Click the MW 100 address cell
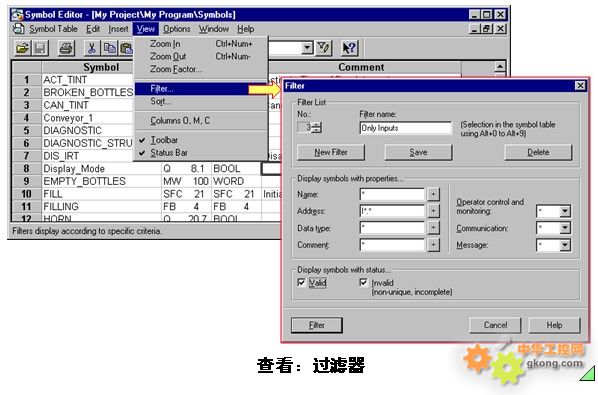The width and height of the screenshot is (598, 395). click(186, 181)
